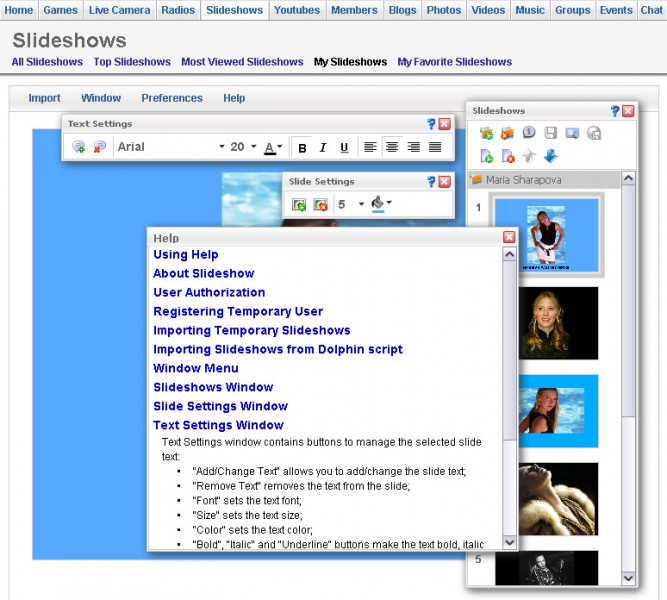Viewport: 667px width, 600px height.
Task: Open the Help menu in editor toolbar
Action: click(234, 98)
